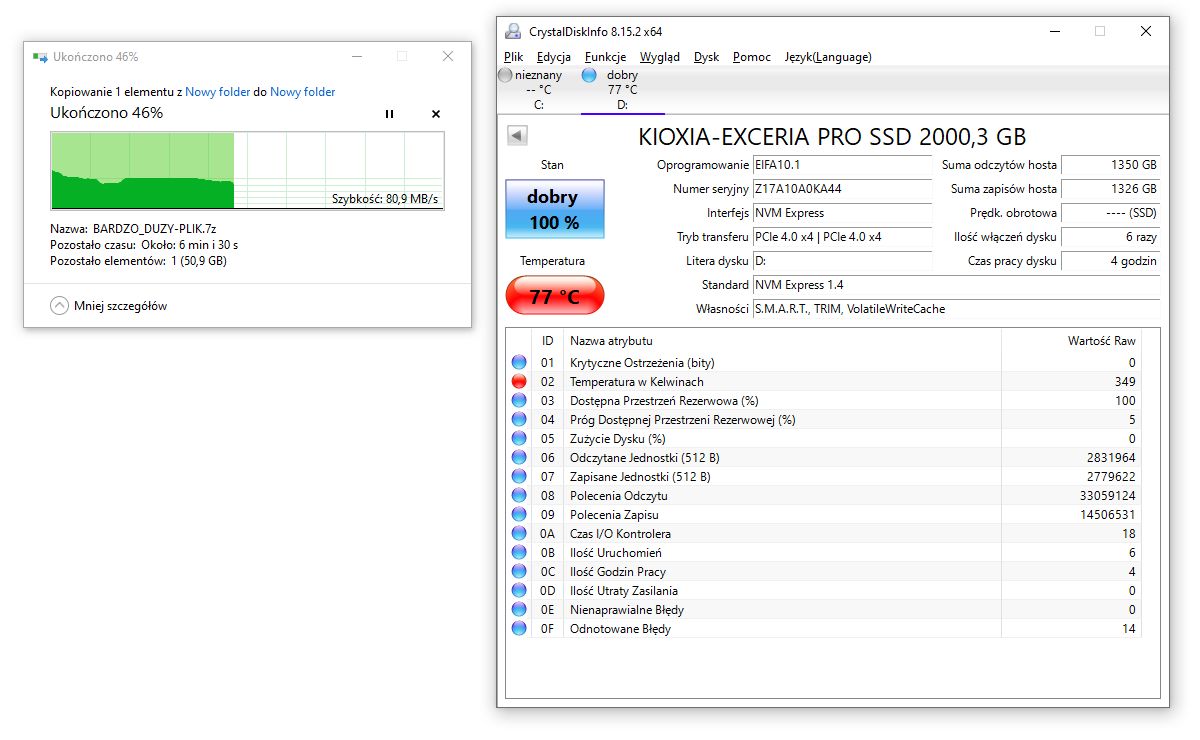The height and width of the screenshot is (740, 1200).
Task: Click the serial number field Z17A10A0KA44
Action: 842,189
